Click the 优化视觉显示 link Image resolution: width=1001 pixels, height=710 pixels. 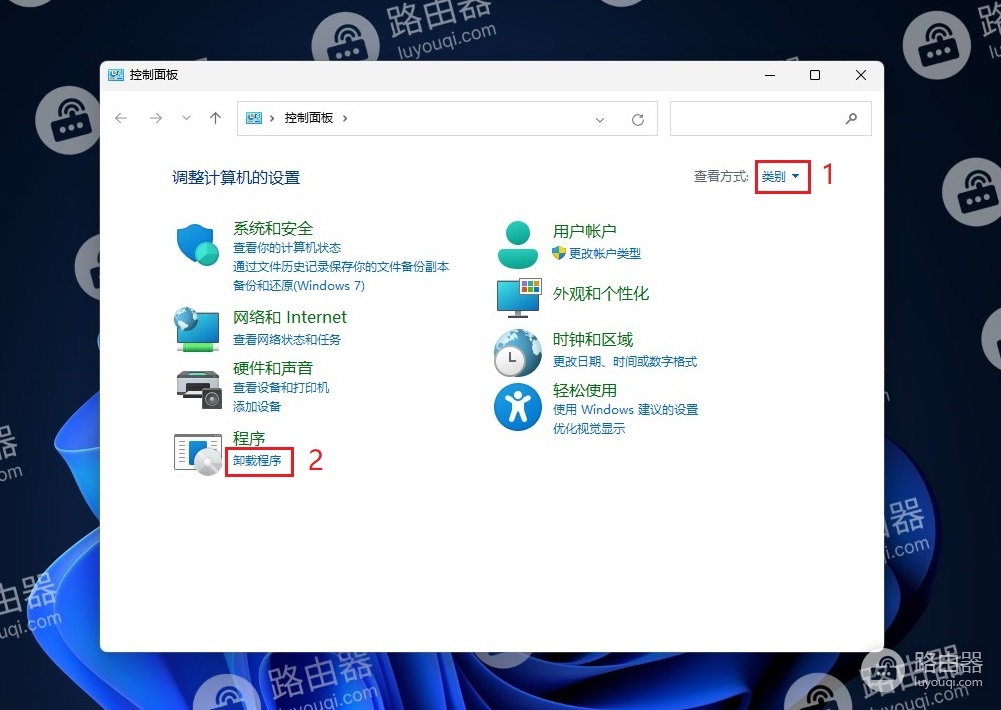pyautogui.click(x=589, y=428)
